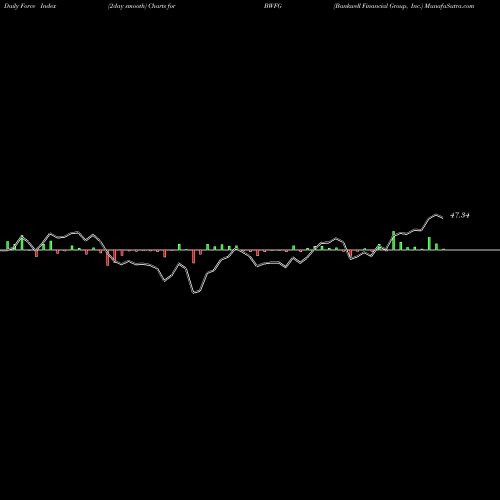Click the '(2day smooth) Charts for' text
500x500 pixels.
click(x=142, y=6)
